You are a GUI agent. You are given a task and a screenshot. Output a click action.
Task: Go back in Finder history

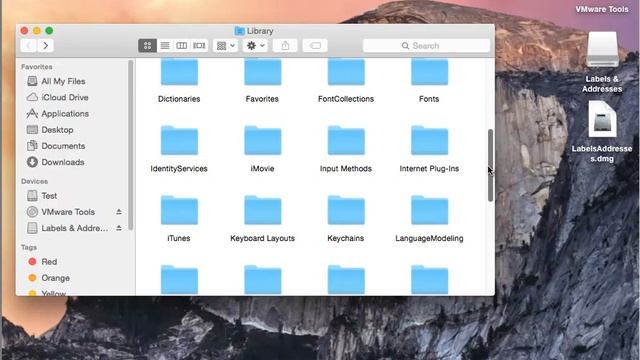click(x=29, y=46)
